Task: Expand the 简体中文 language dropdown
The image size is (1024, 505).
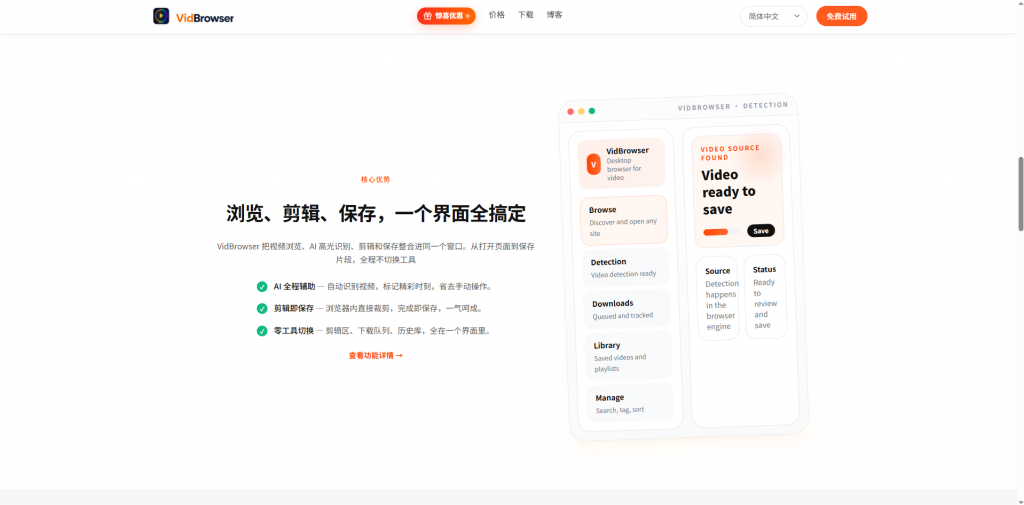Action: click(x=773, y=16)
